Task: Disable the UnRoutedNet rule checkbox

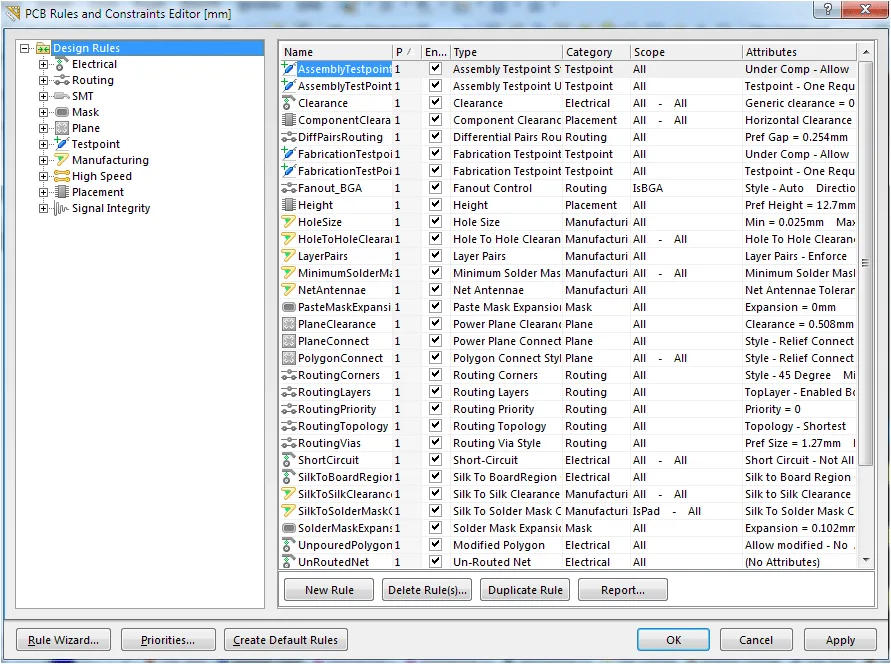Action: coord(435,562)
